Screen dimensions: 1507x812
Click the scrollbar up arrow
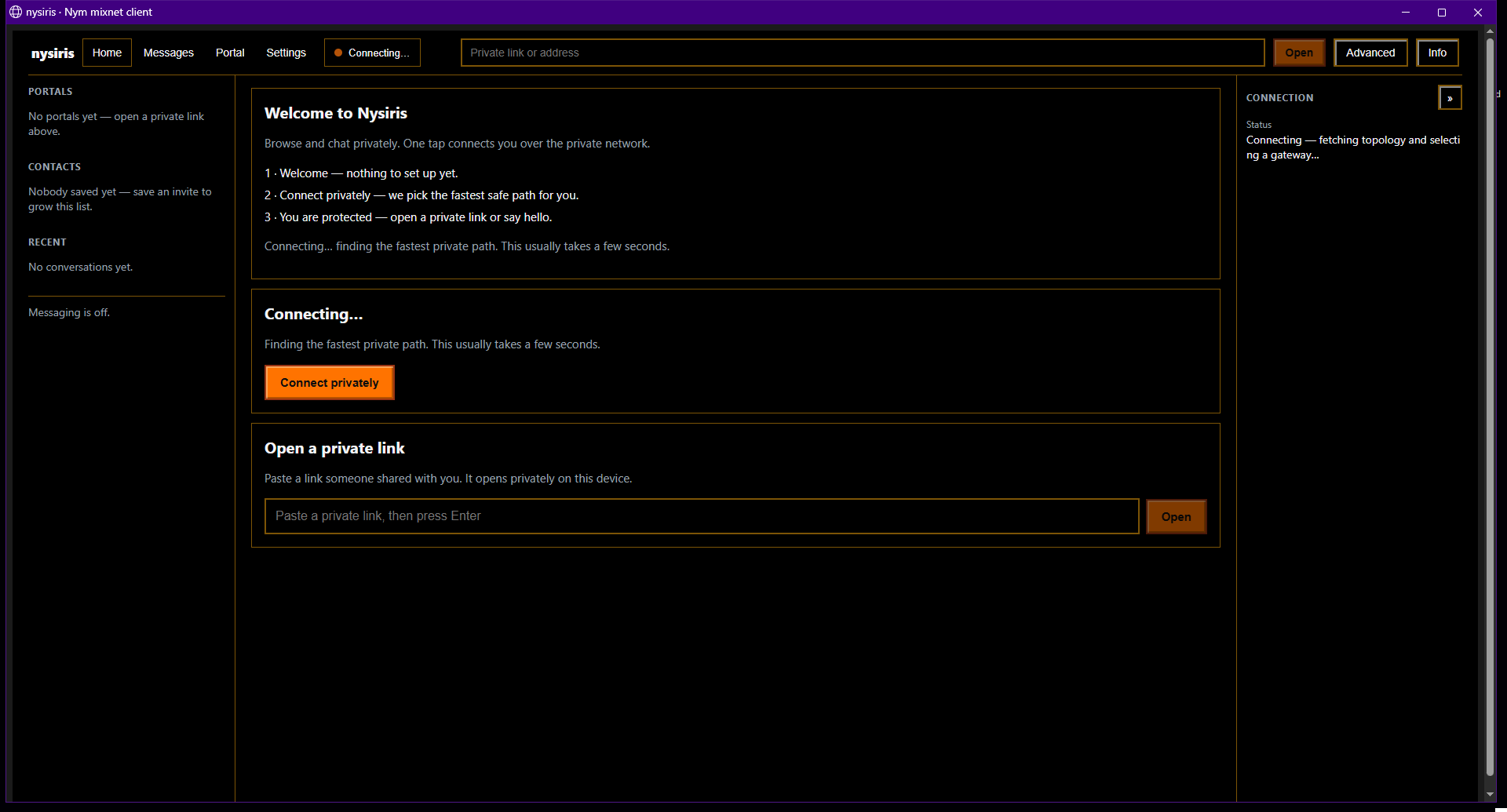coord(1490,31)
